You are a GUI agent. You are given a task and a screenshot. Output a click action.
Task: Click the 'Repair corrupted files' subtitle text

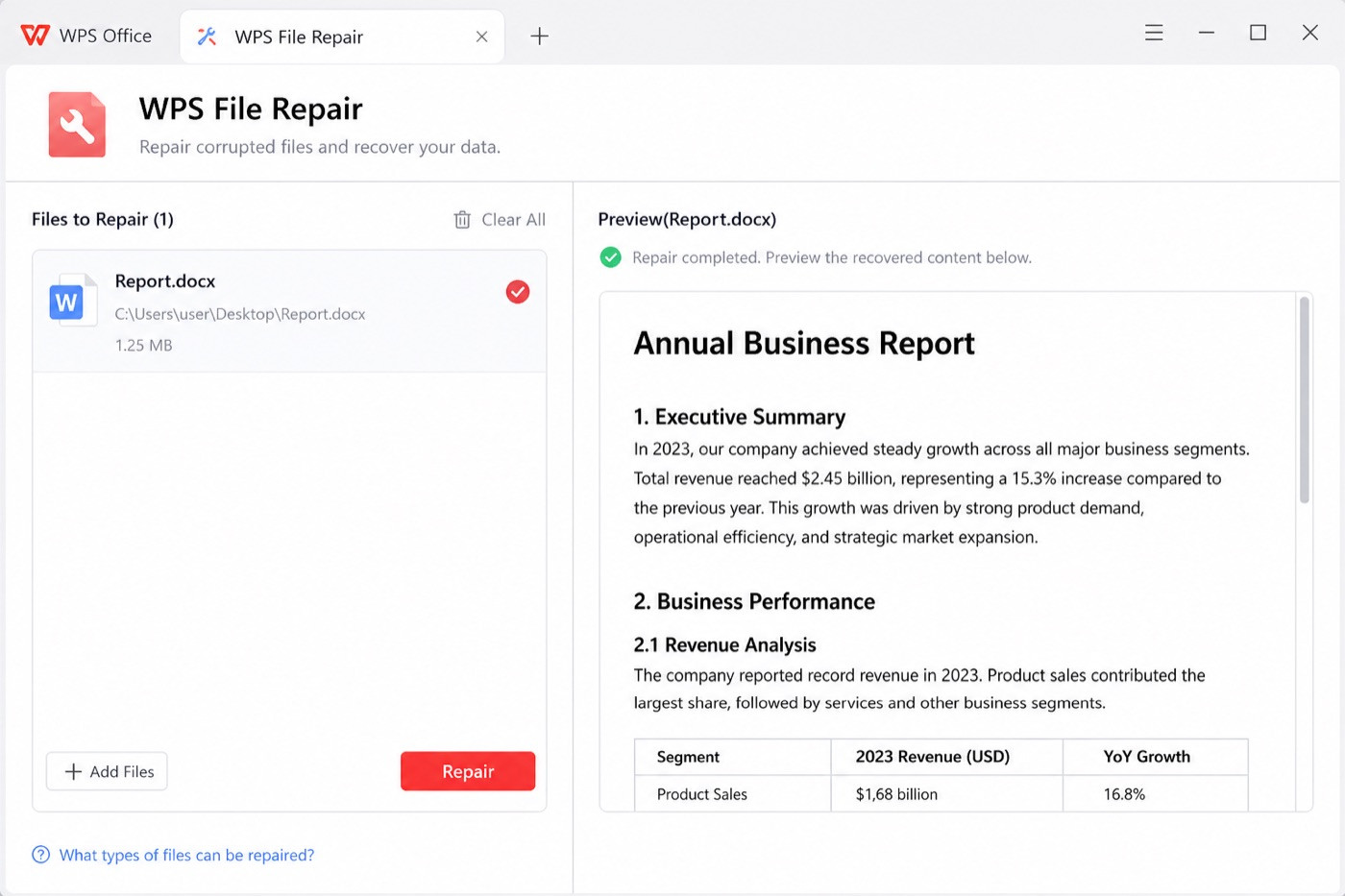point(320,147)
